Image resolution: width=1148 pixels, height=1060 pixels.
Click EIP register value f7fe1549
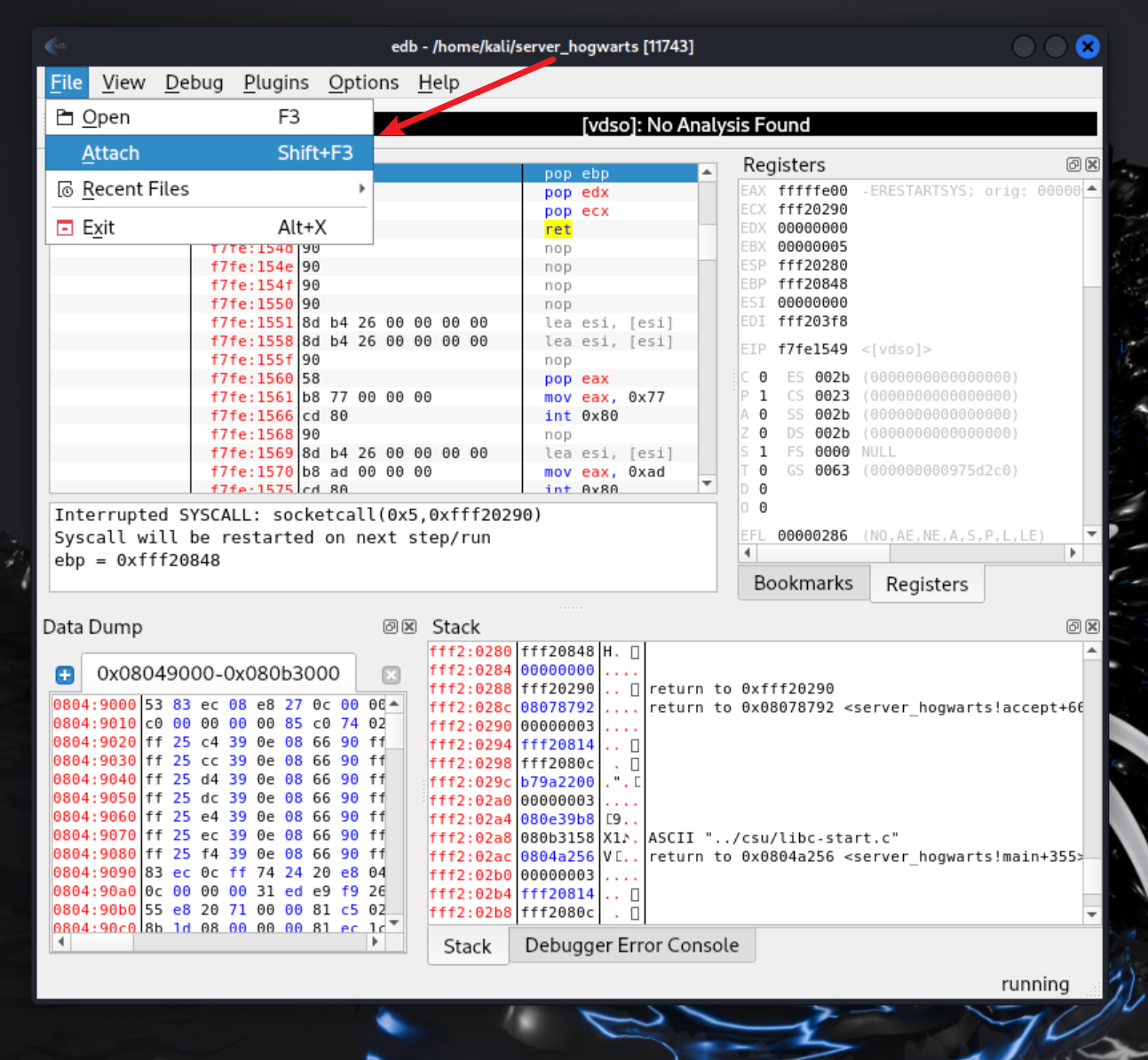pos(812,349)
